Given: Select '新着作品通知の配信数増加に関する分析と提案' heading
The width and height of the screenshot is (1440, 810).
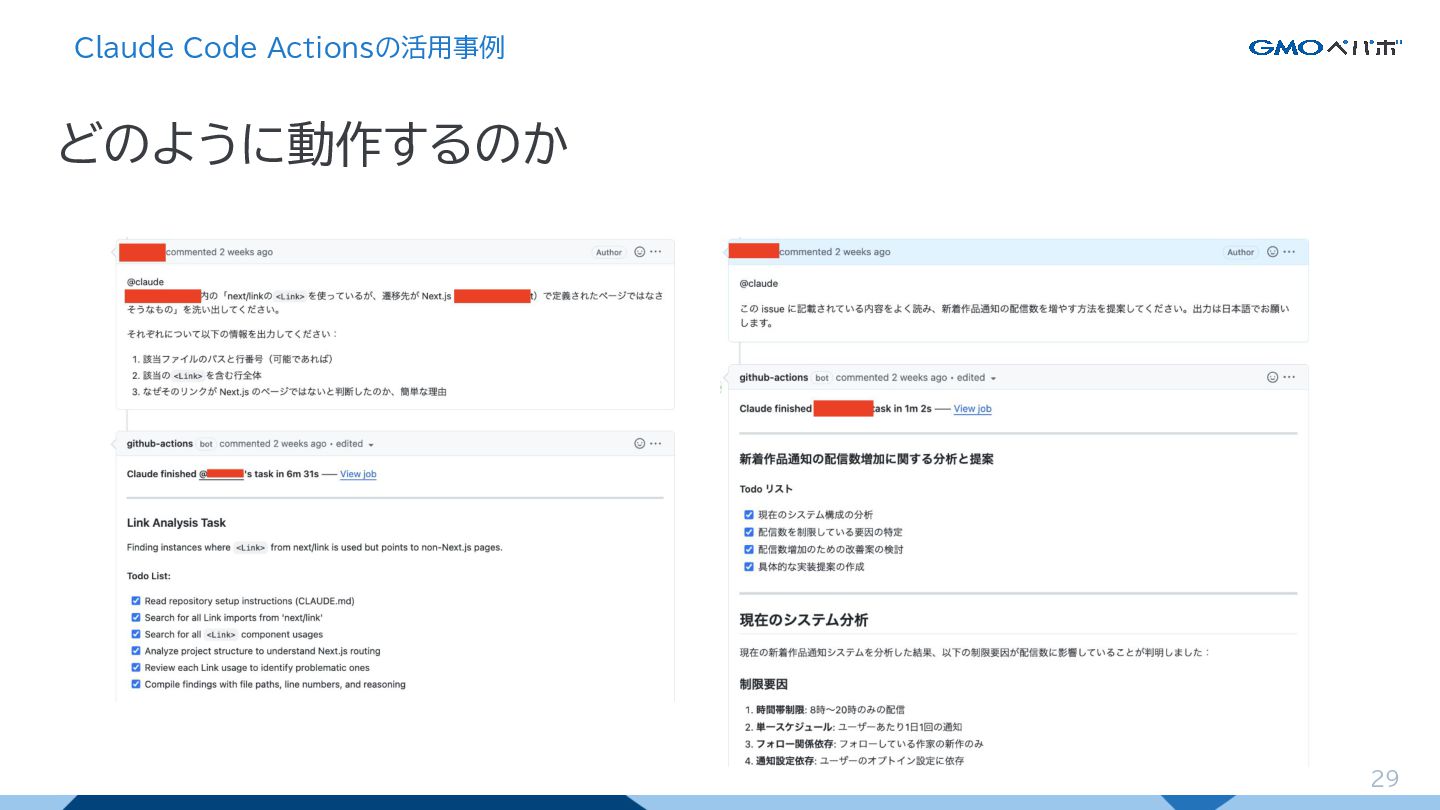Looking at the screenshot, I should [866, 459].
